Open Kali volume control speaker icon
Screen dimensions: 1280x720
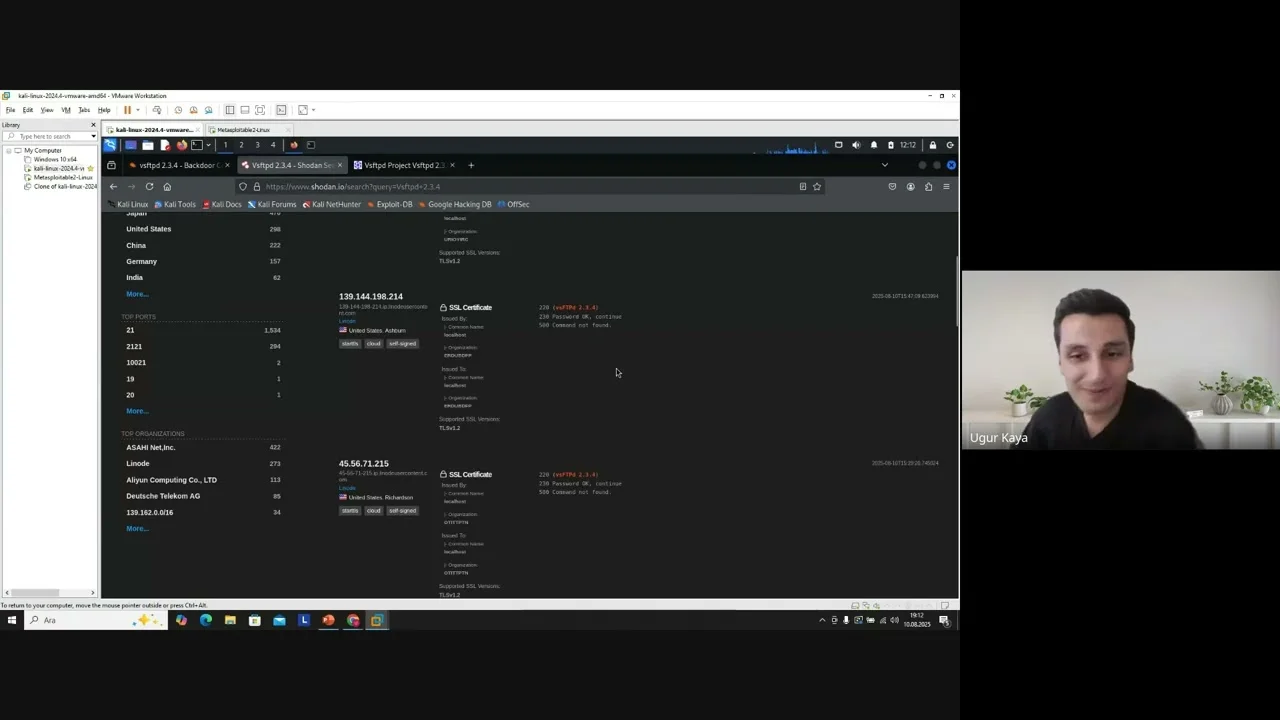pyautogui.click(x=856, y=145)
